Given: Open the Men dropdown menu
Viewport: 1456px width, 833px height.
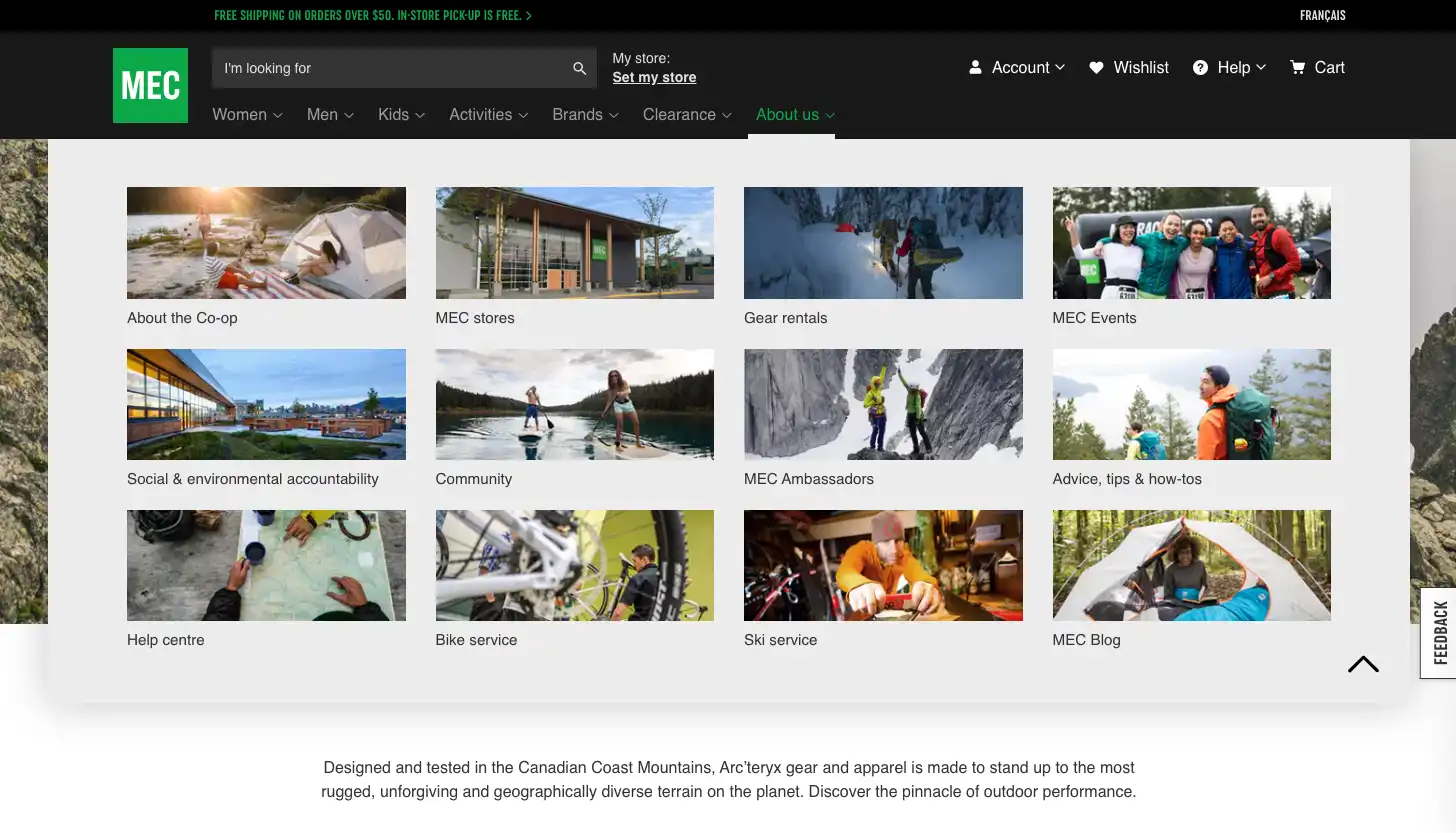Looking at the screenshot, I should [x=330, y=114].
